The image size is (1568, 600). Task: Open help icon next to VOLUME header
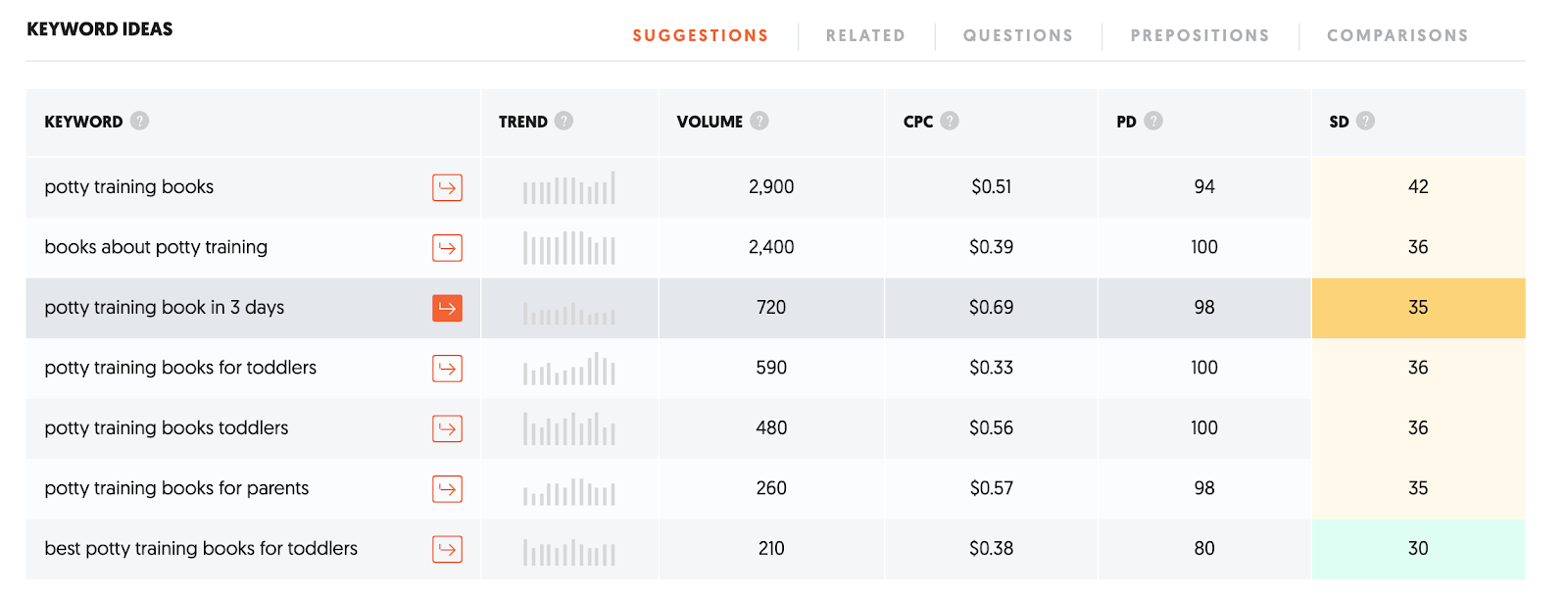(759, 121)
